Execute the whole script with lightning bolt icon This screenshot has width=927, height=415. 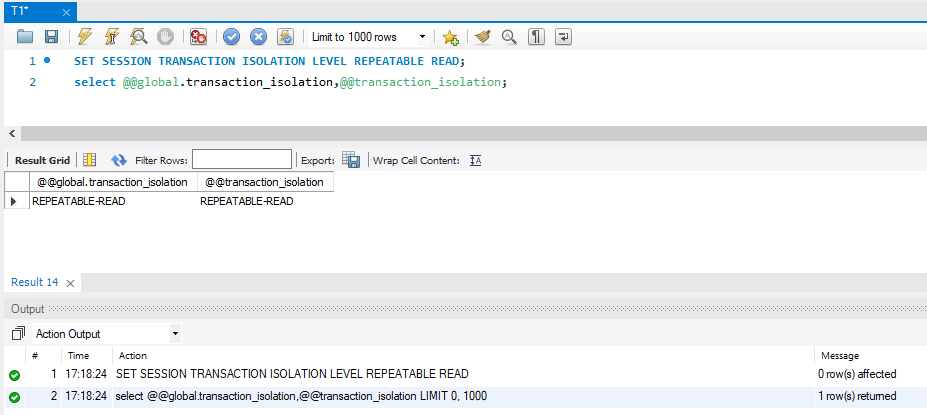click(85, 37)
